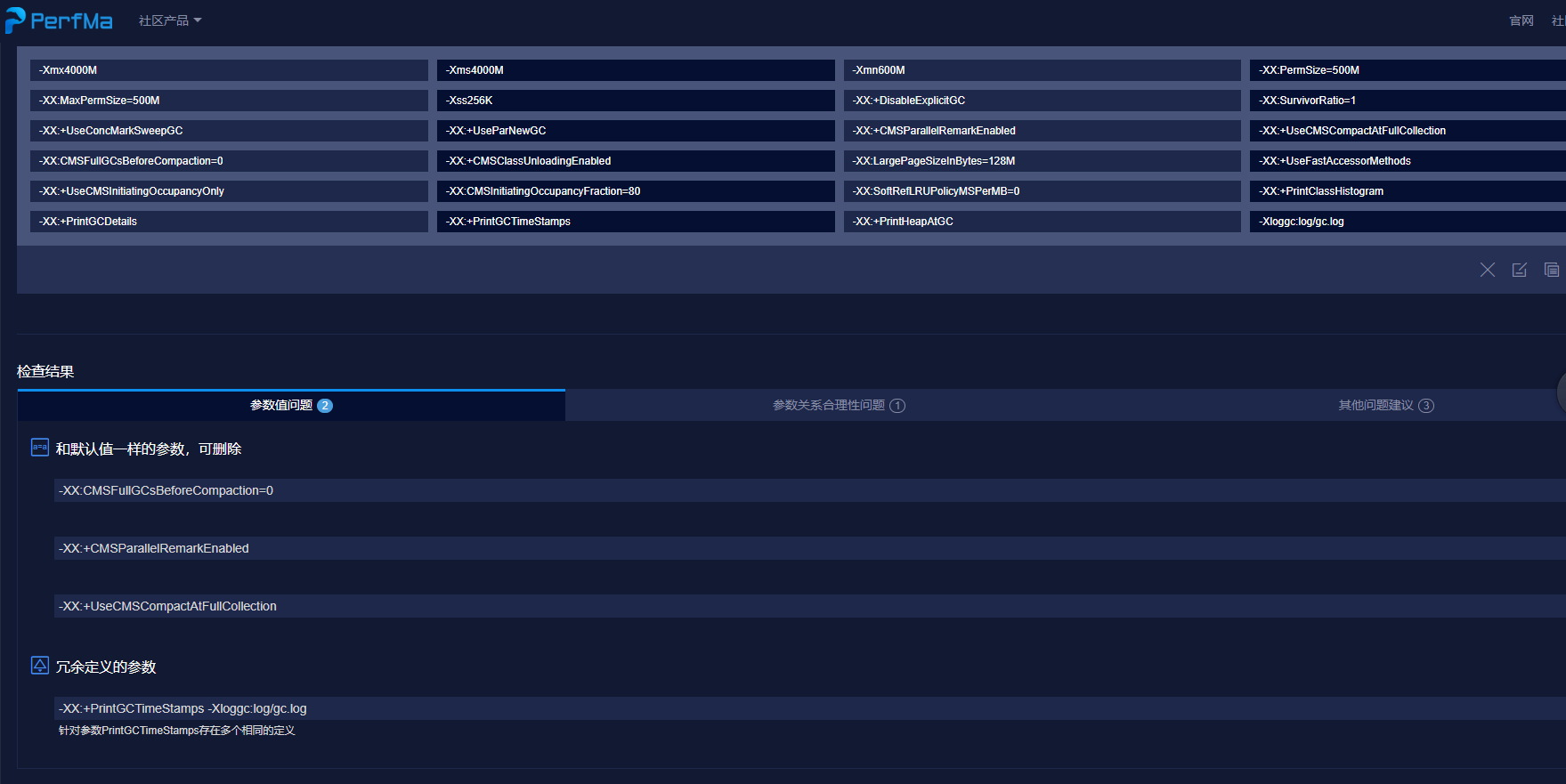1566x784 pixels.
Task: Switch to 其他问题建议 tab
Action: pos(1386,405)
